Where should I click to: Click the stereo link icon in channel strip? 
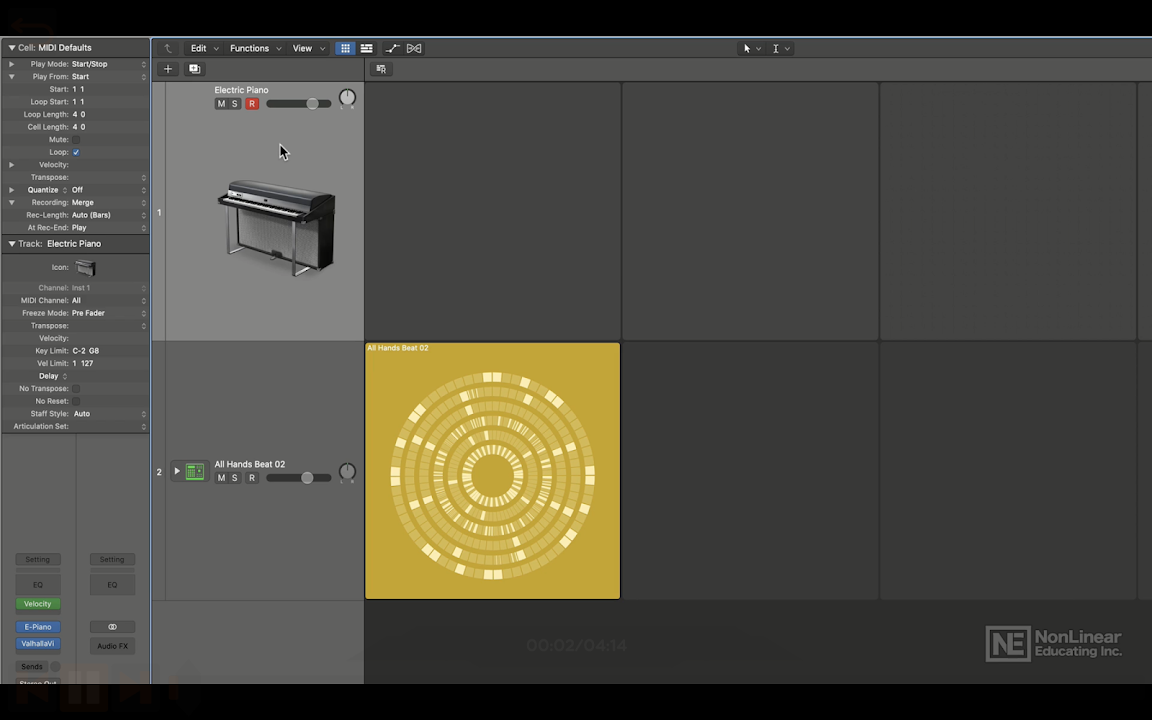tap(112, 627)
